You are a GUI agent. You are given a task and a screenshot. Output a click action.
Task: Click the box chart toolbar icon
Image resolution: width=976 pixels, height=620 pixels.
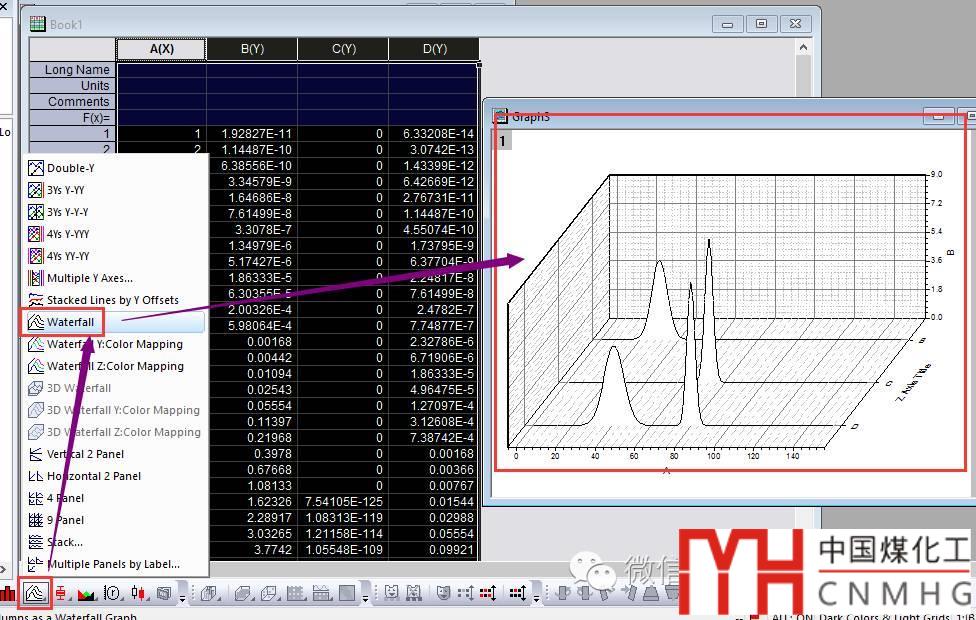pos(61,593)
